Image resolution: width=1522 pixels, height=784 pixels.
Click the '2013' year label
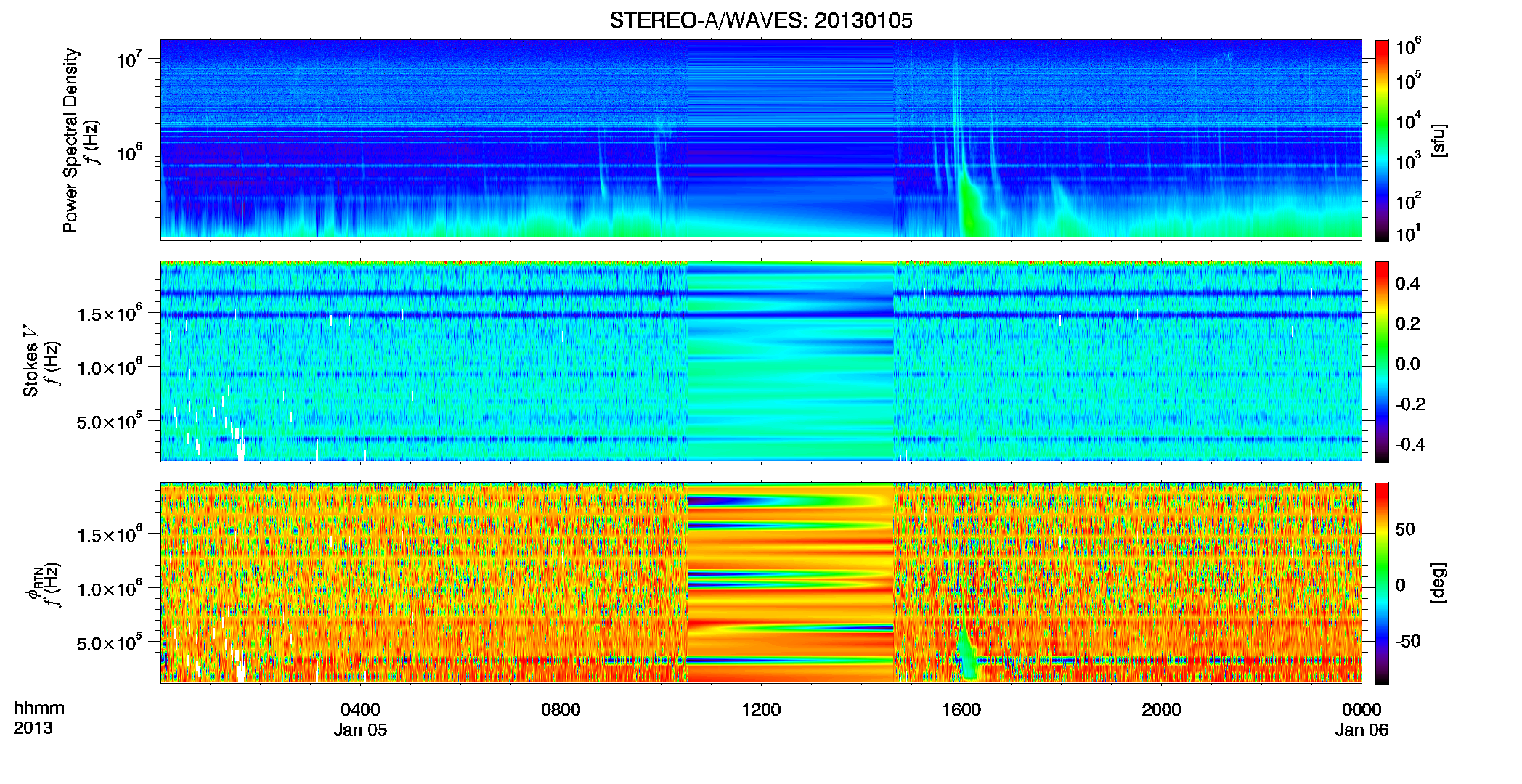pos(33,728)
